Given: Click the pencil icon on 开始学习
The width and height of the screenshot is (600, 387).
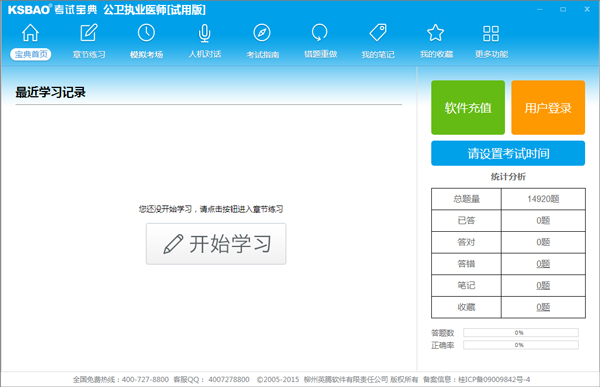Looking at the screenshot, I should (173, 244).
